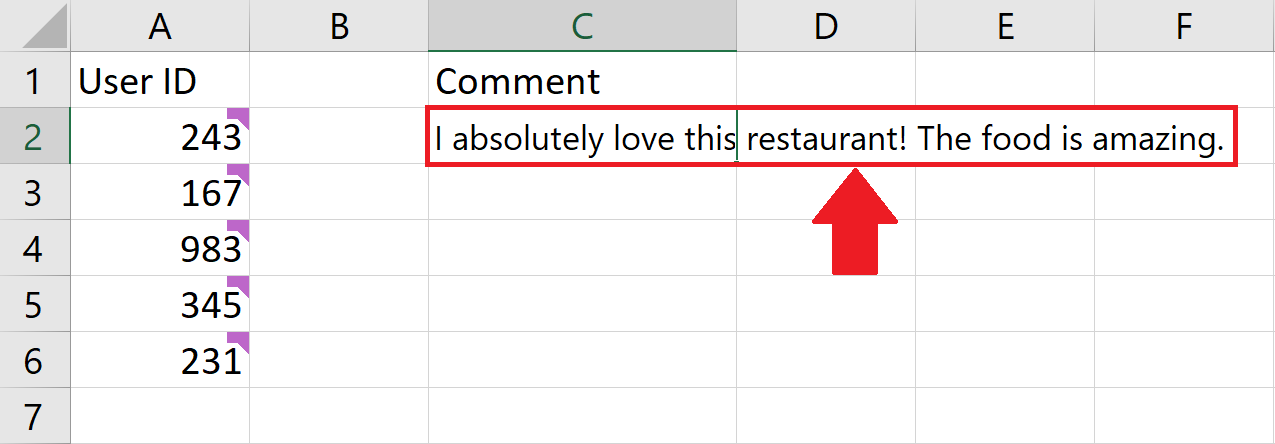Select empty cell B4
This screenshot has width=1275, height=444.
pos(339,248)
